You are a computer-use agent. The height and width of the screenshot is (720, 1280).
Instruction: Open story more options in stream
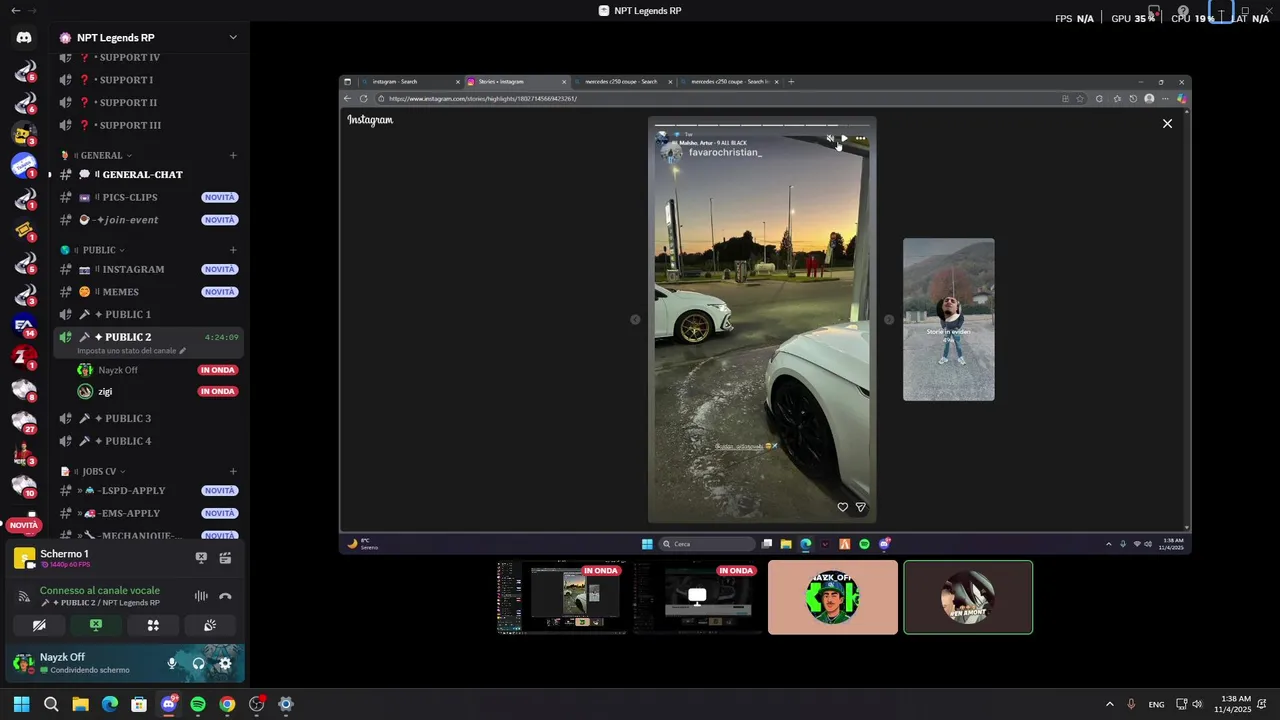coord(860,139)
